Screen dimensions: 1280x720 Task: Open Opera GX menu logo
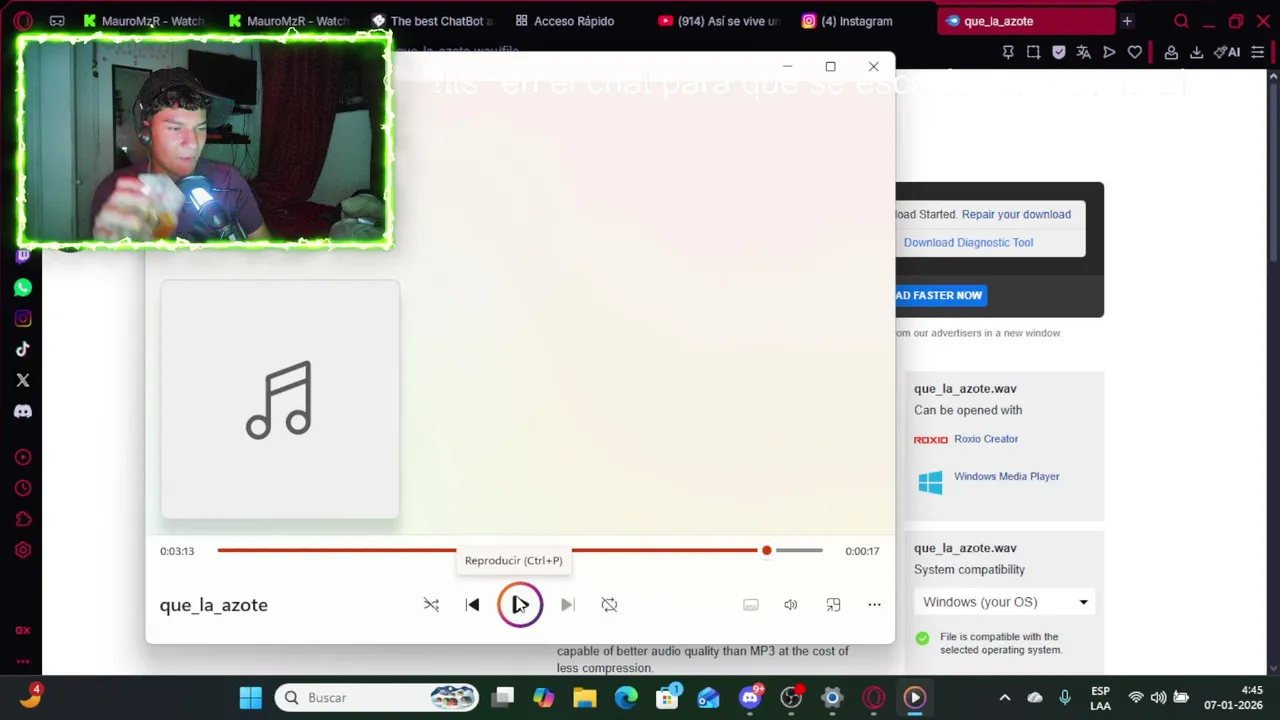coord(23,21)
